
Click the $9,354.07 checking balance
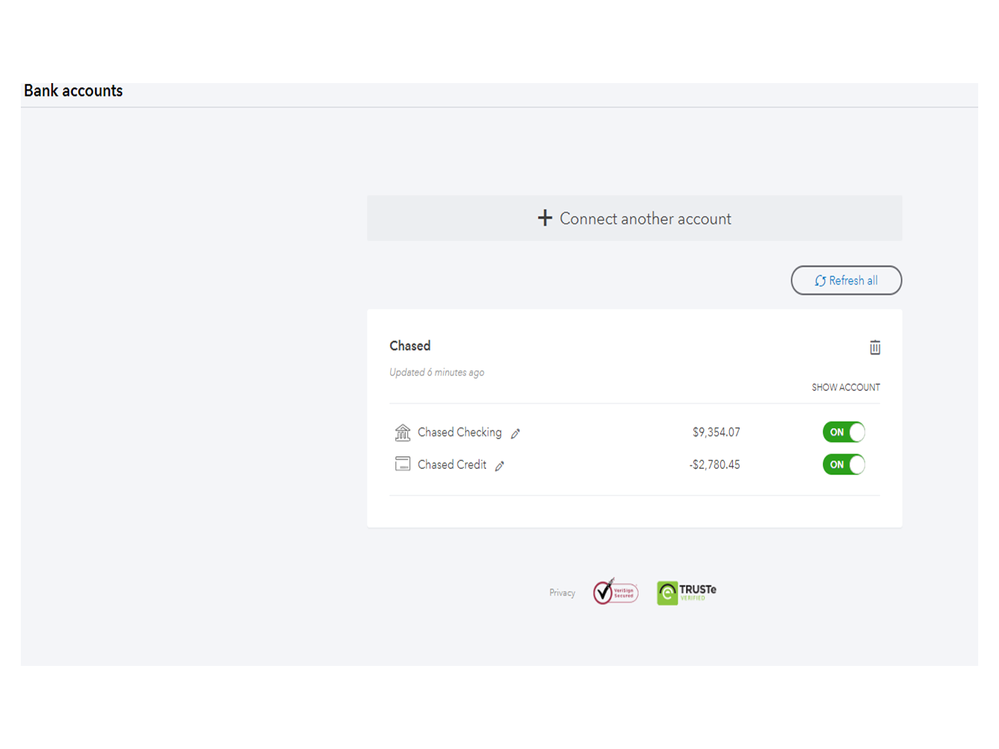716,433
